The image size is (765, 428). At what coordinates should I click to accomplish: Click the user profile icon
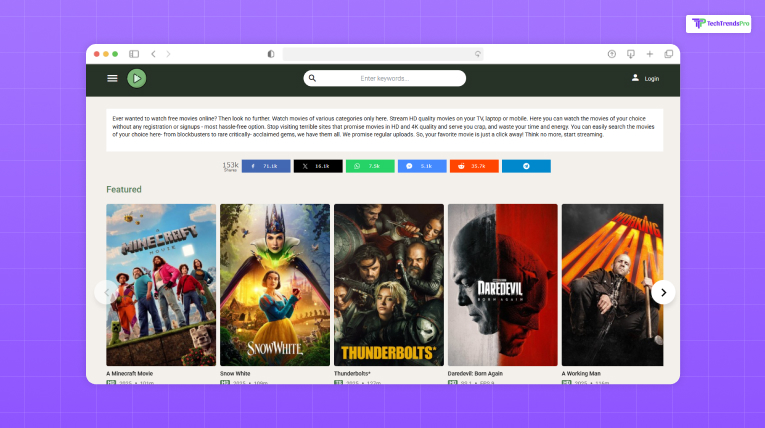[x=635, y=78]
